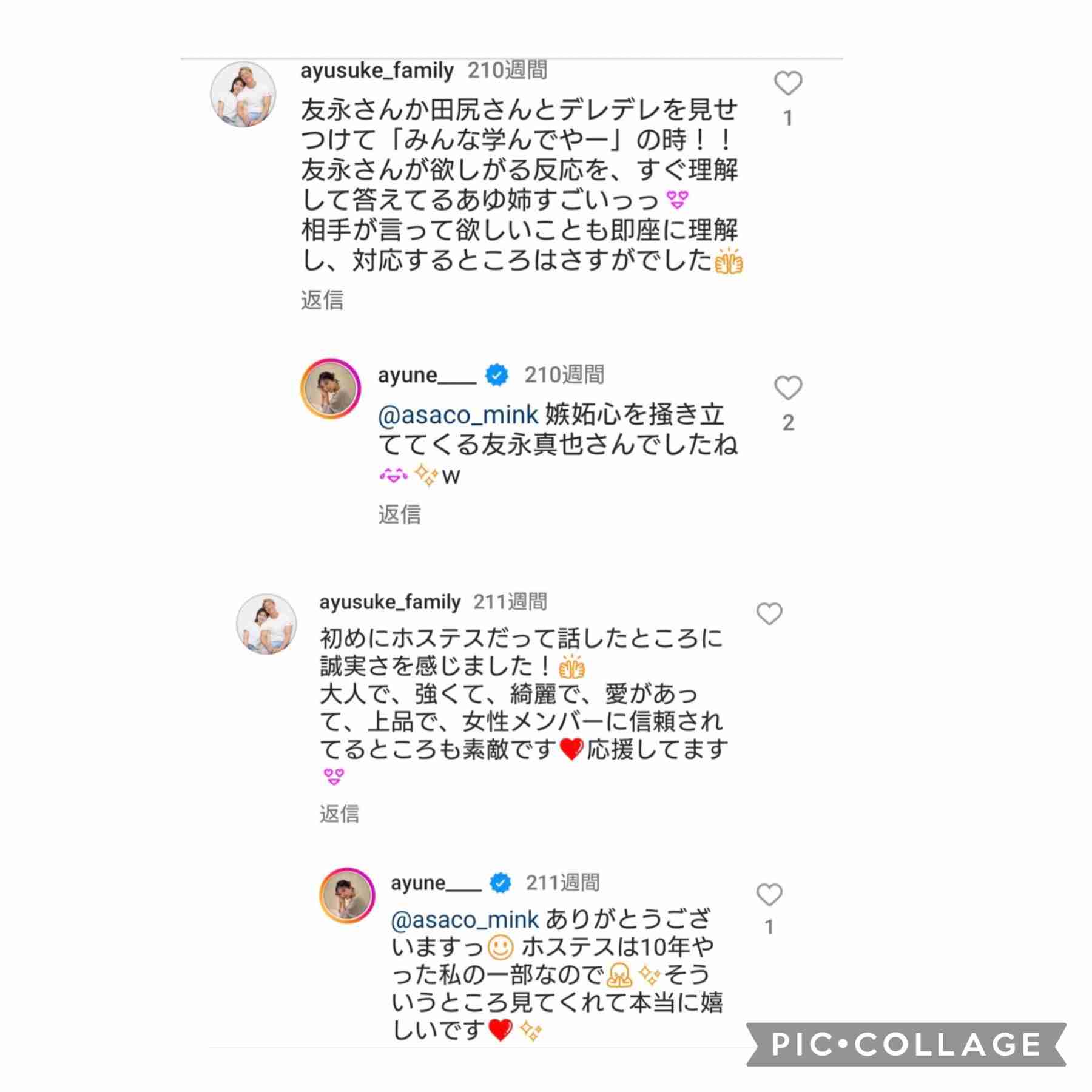Tap 返信 under the ホステス comment
This screenshot has height=1092, width=1092.
339,814
